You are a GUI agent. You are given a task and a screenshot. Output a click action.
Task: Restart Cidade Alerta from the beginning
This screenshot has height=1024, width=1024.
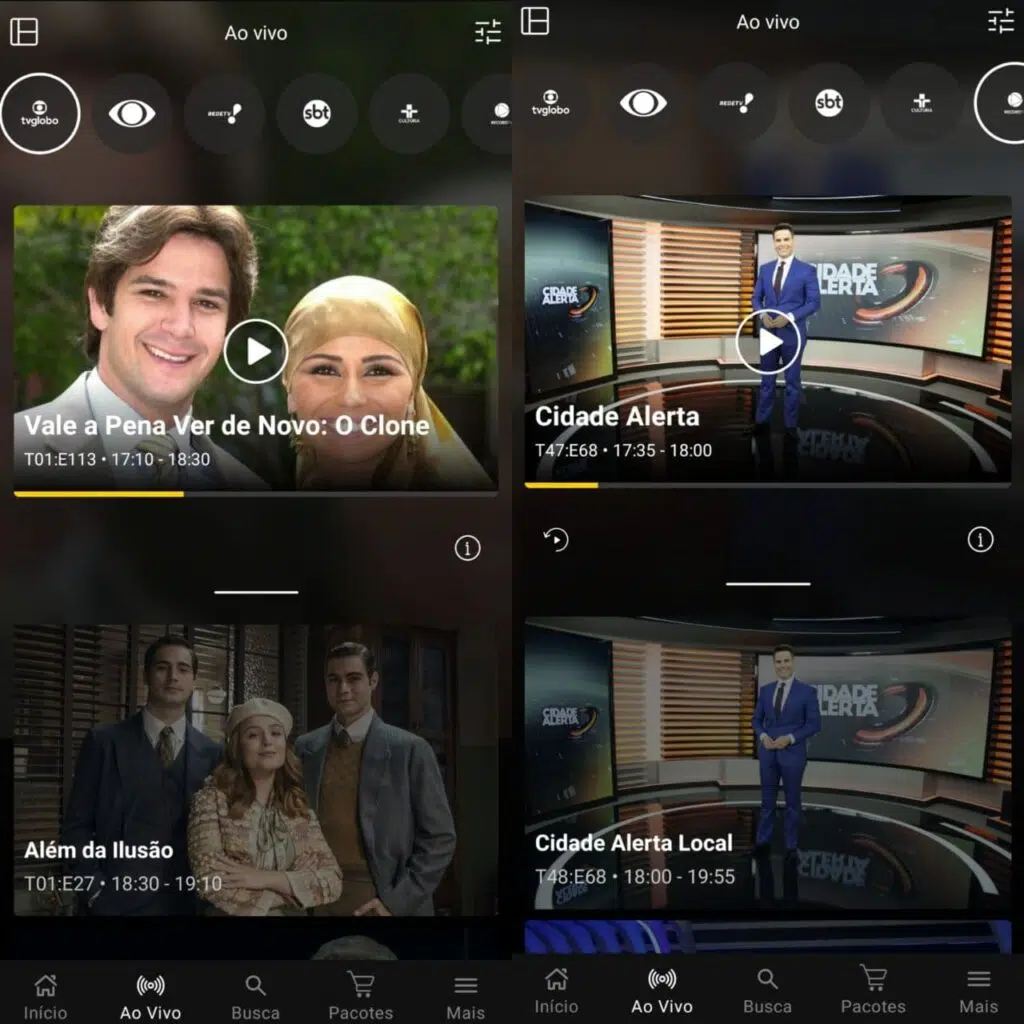coord(556,537)
